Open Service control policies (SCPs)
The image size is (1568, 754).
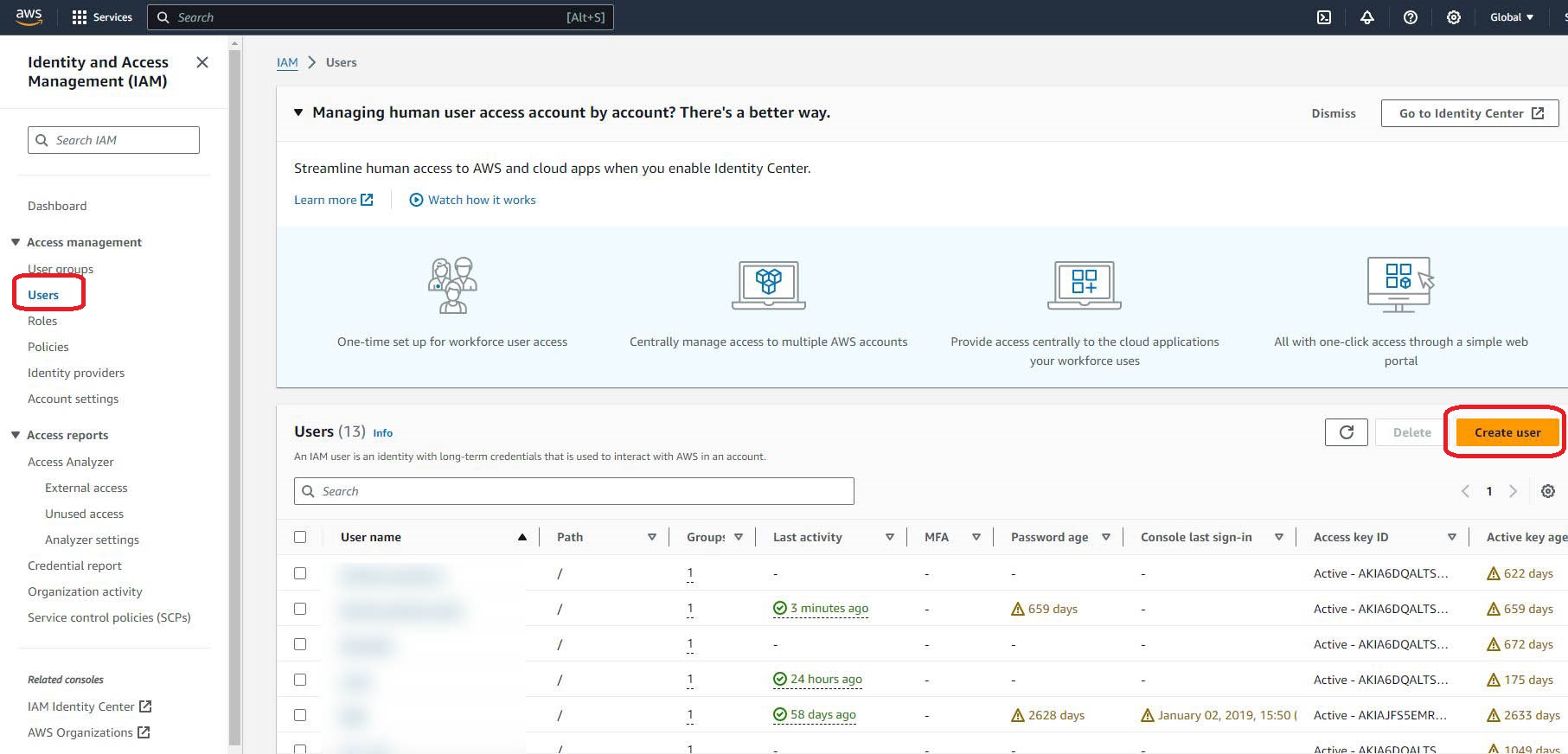point(109,617)
